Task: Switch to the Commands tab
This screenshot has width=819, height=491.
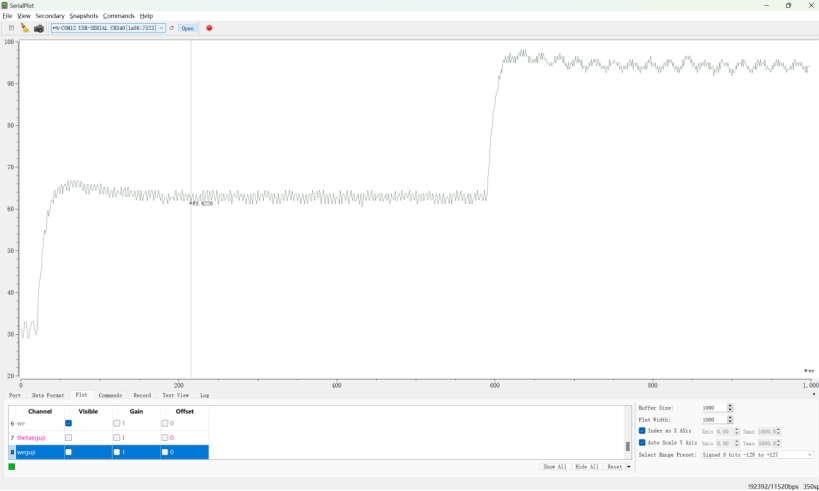Action: [110, 395]
